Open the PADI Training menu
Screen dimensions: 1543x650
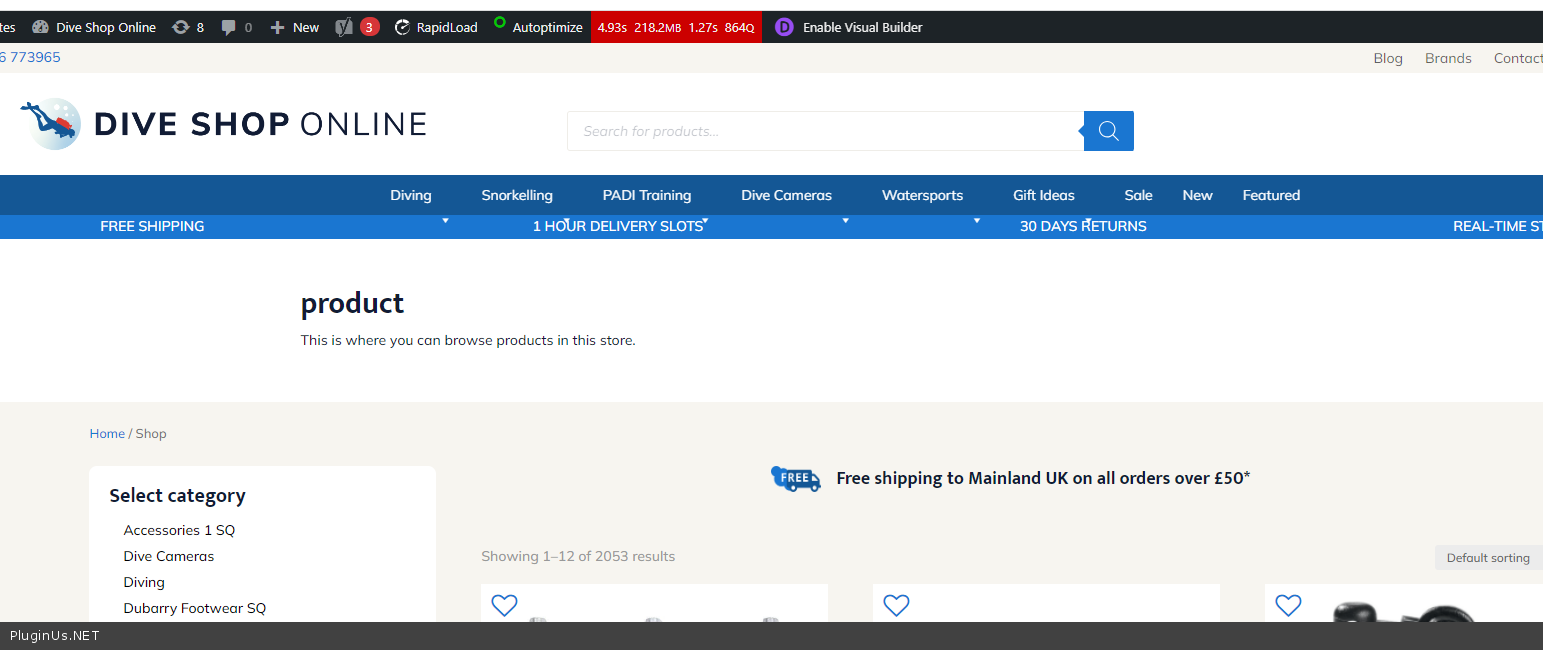(x=646, y=195)
